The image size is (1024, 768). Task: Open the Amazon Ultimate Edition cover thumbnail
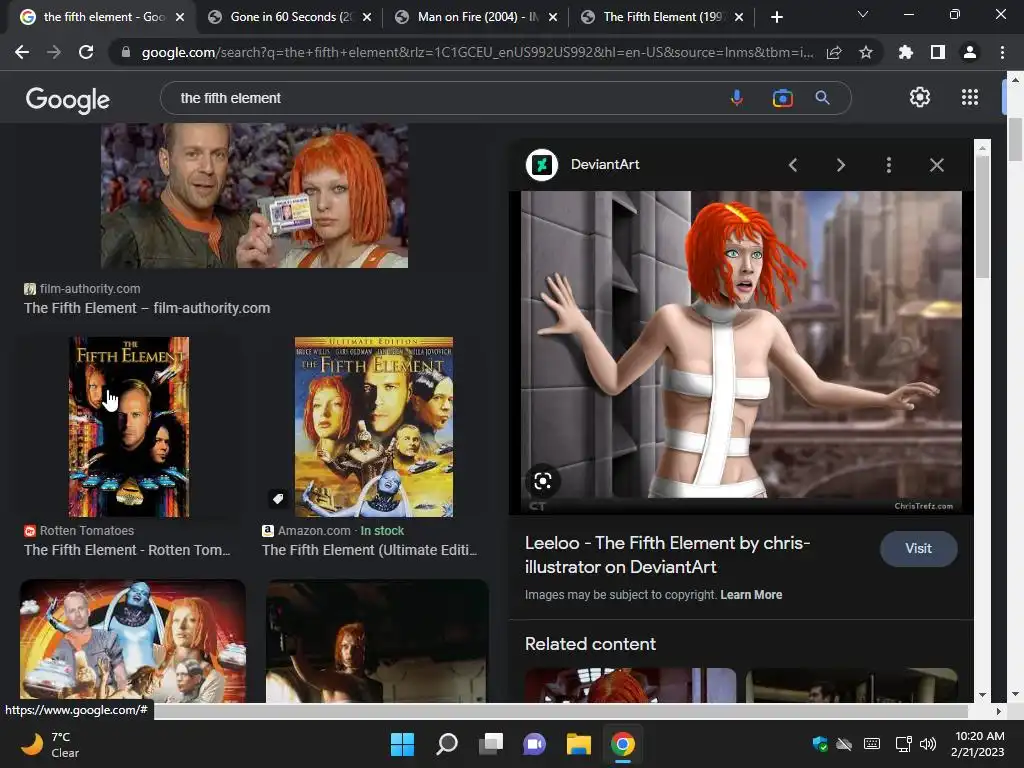coord(374,426)
